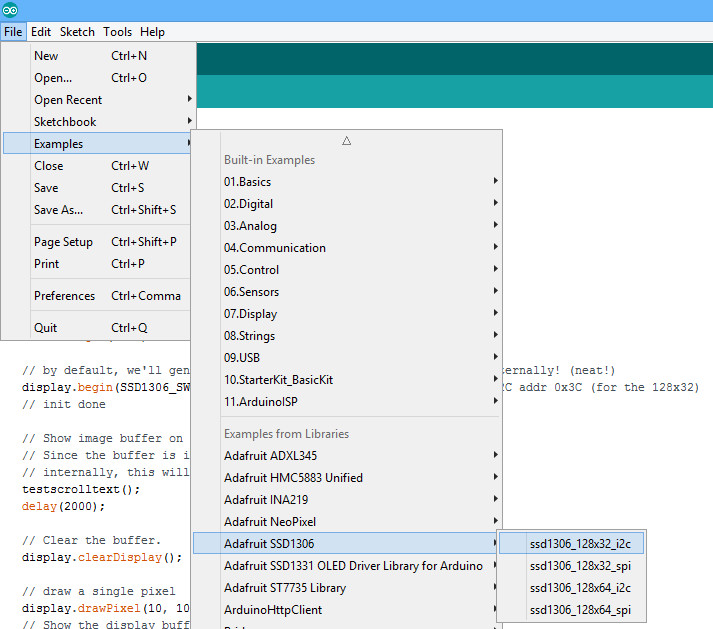Expand Adafruit NeoPixel library examples

tap(347, 522)
